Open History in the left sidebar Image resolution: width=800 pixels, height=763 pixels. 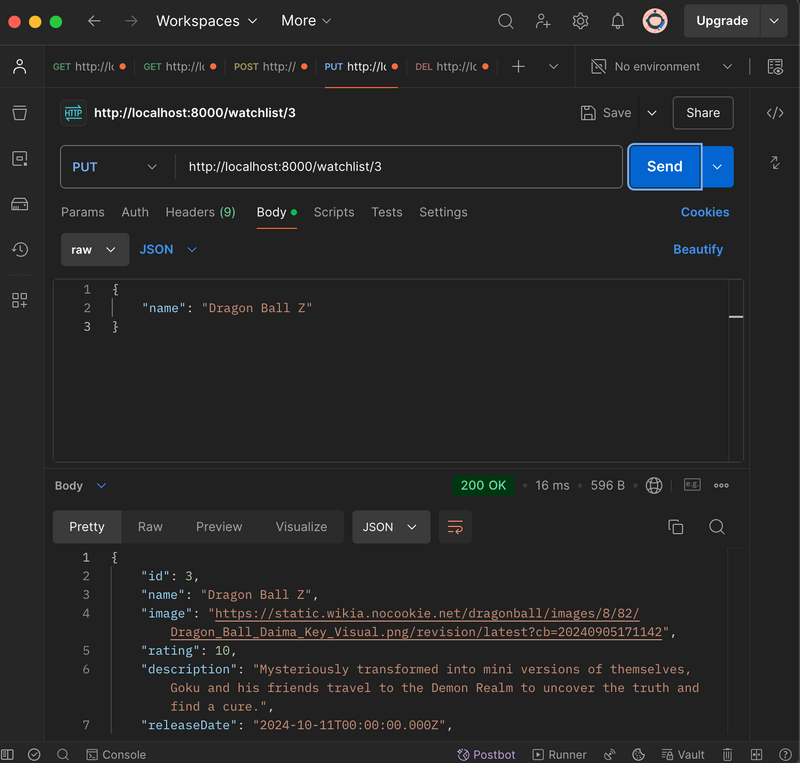click(x=19, y=250)
